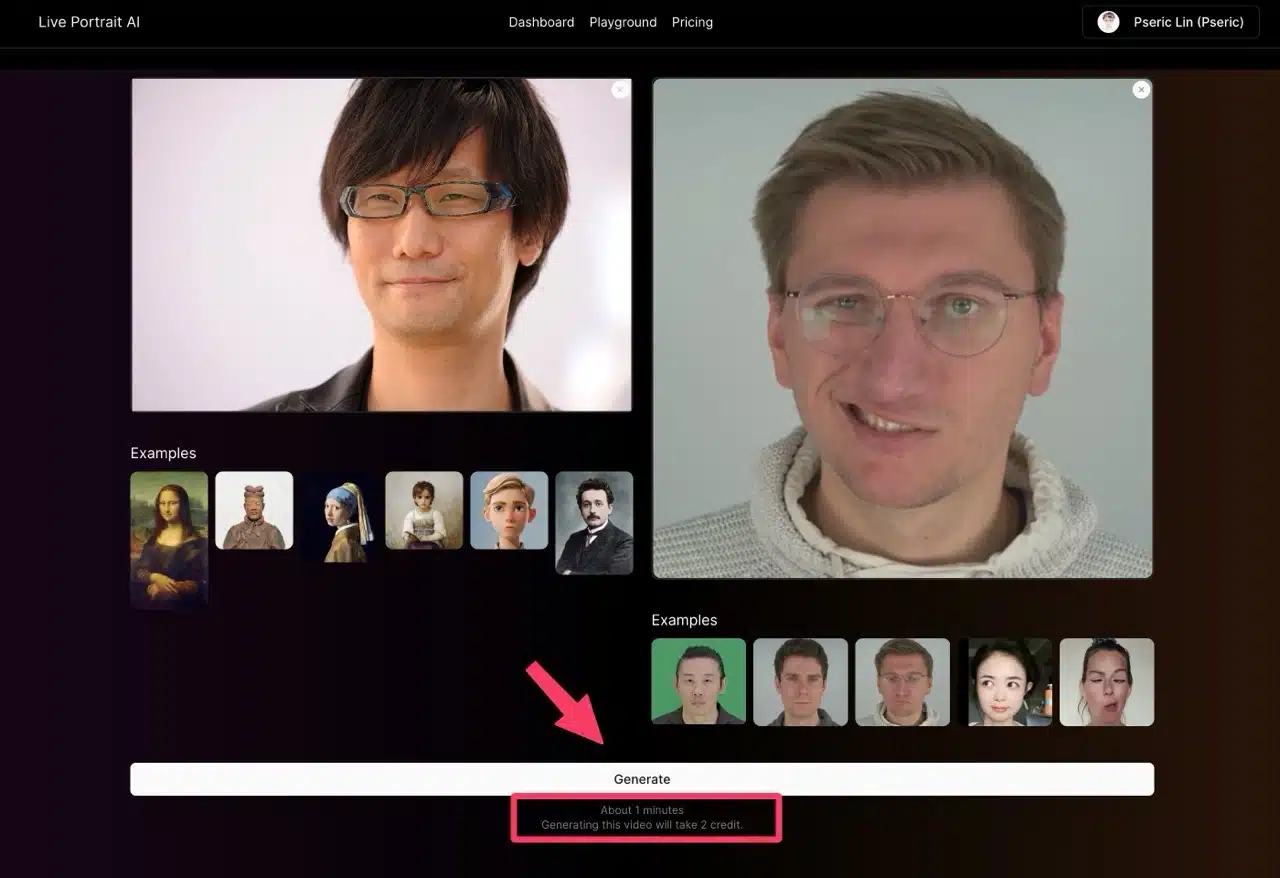The image size is (1280, 878).
Task: Select the black-and-white mustached man example
Action: (594, 523)
